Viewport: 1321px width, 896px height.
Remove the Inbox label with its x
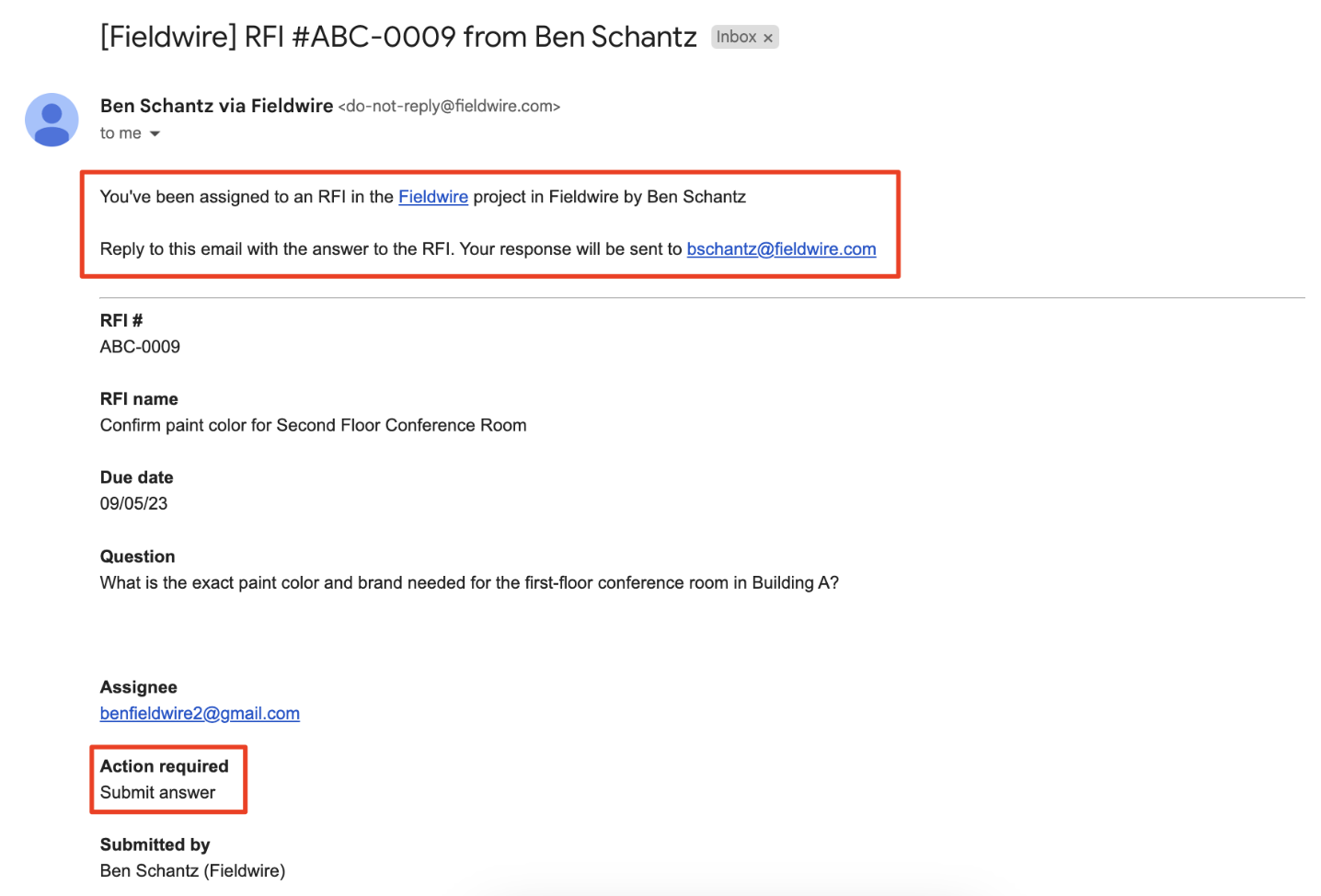768,38
